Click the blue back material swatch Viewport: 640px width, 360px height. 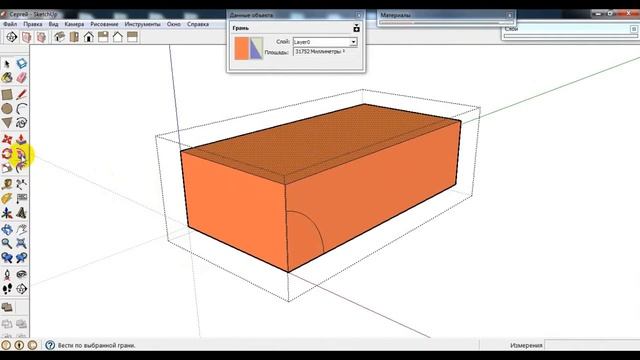coord(256,49)
